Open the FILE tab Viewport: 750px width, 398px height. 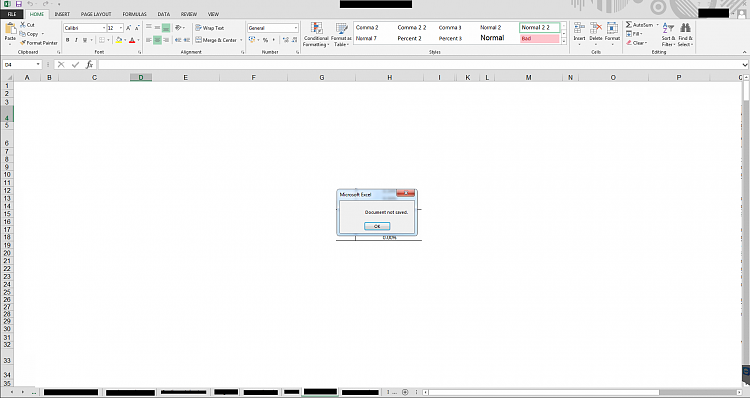pos(11,14)
